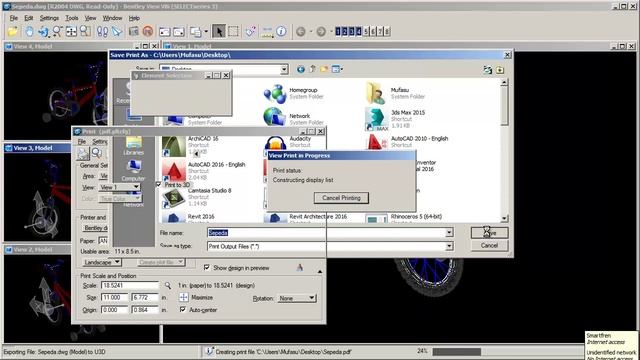
Task: Click the View Previous window icon
Action: [164, 31]
